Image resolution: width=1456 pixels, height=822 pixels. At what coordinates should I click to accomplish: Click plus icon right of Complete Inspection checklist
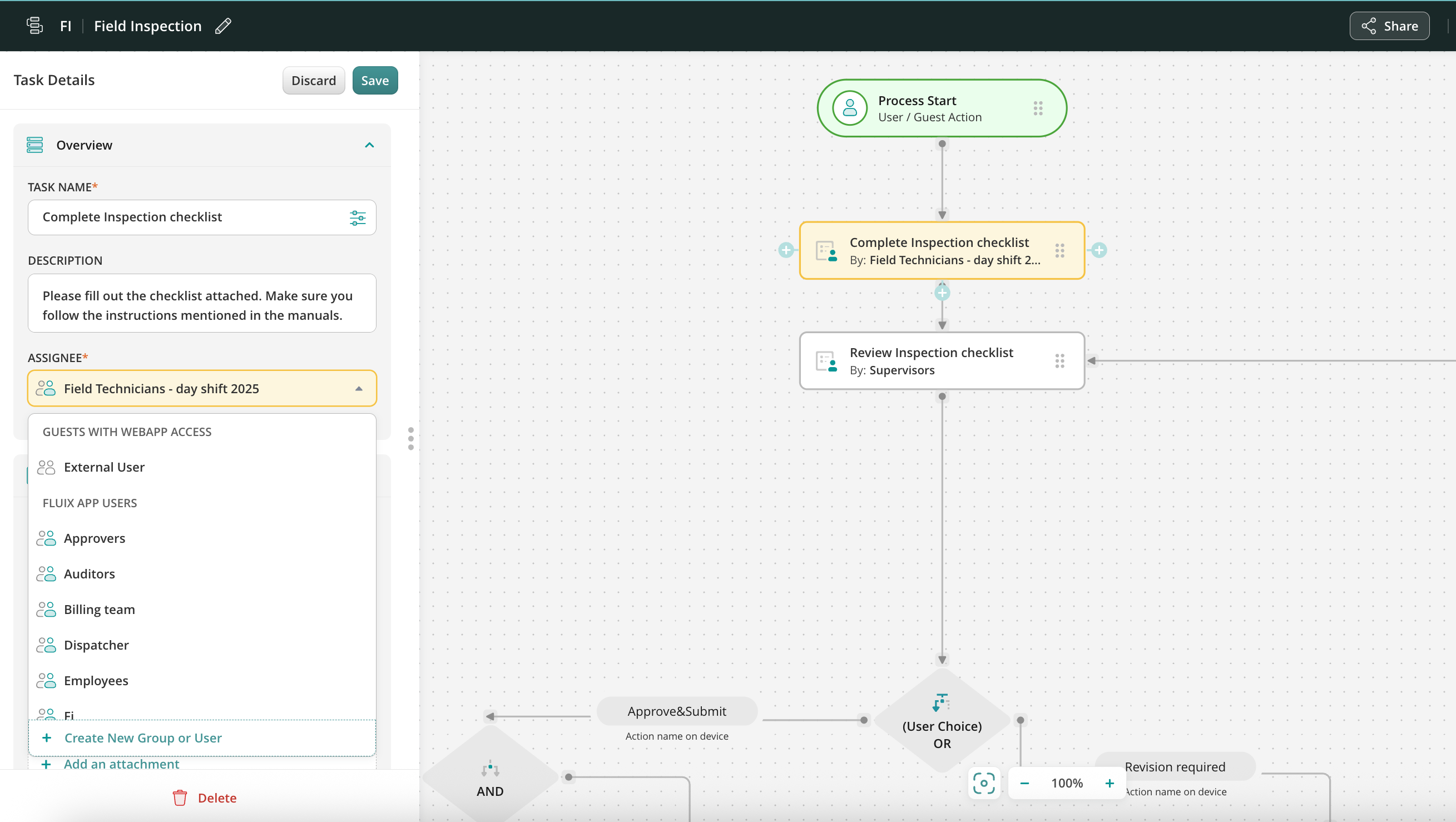pos(1099,250)
